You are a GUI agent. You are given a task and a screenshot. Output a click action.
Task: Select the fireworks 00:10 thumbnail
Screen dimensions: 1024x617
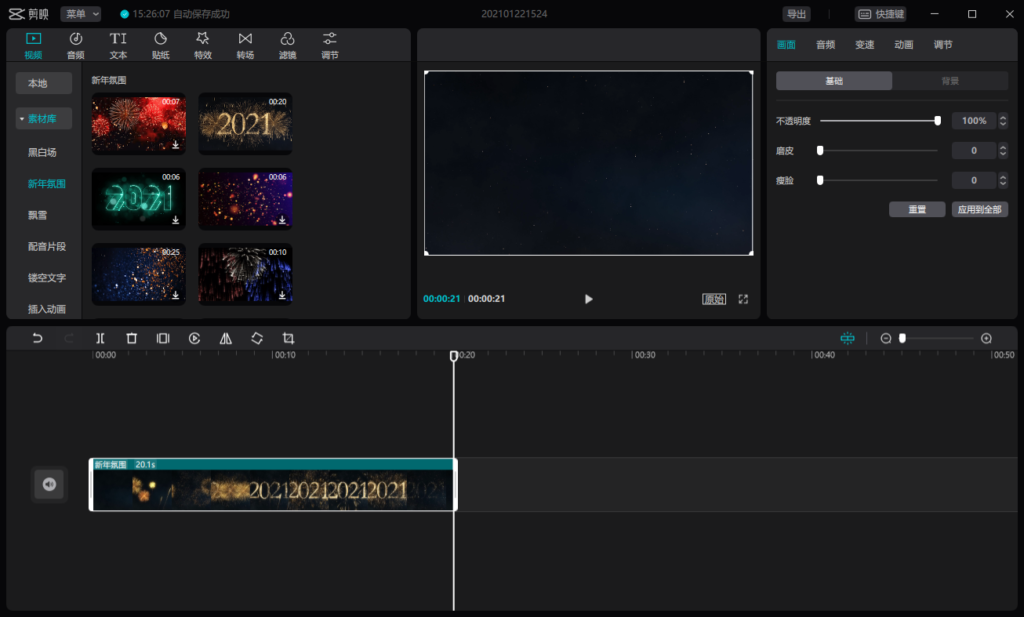[245, 274]
